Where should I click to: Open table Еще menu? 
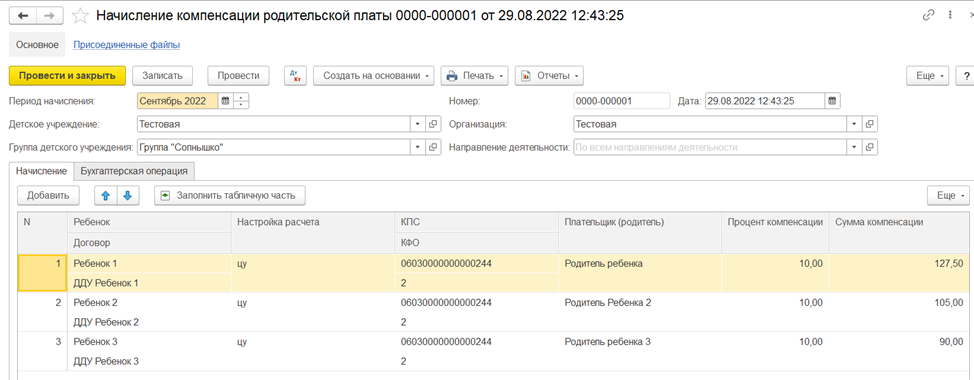pos(948,196)
